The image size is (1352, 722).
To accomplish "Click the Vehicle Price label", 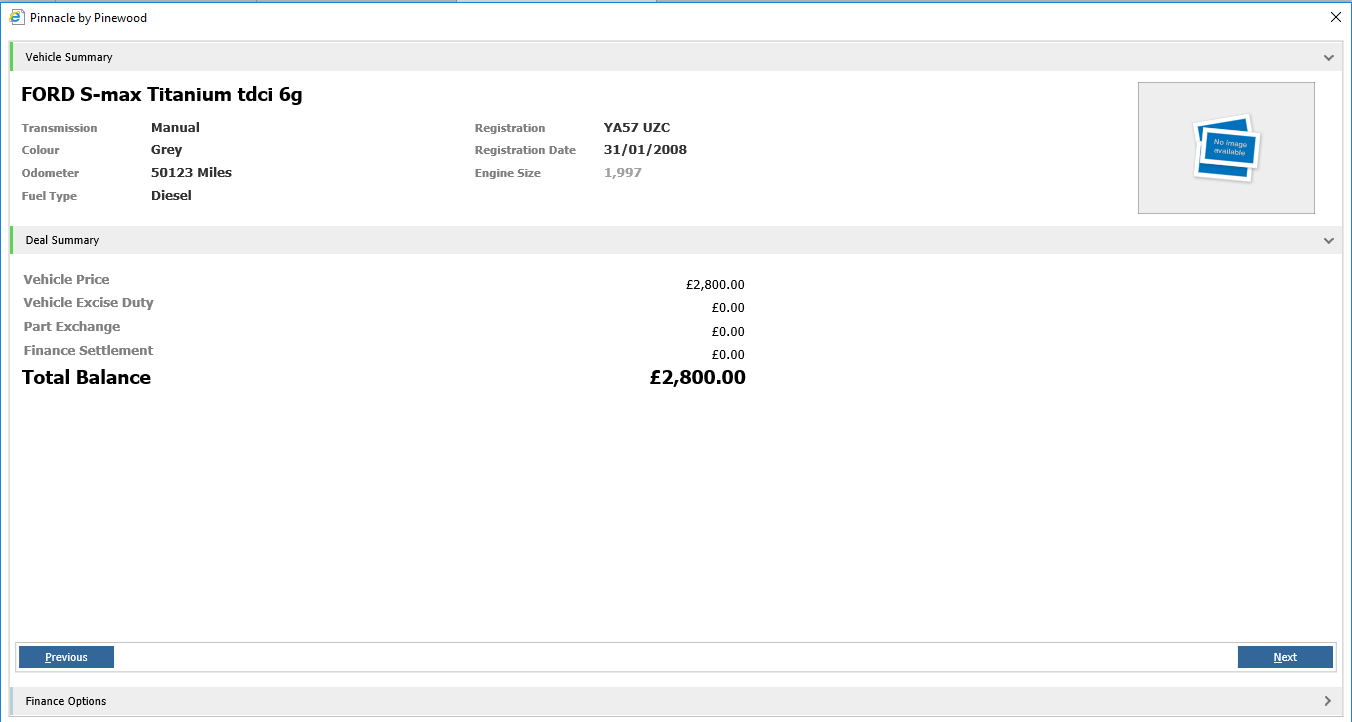I will pos(67,279).
